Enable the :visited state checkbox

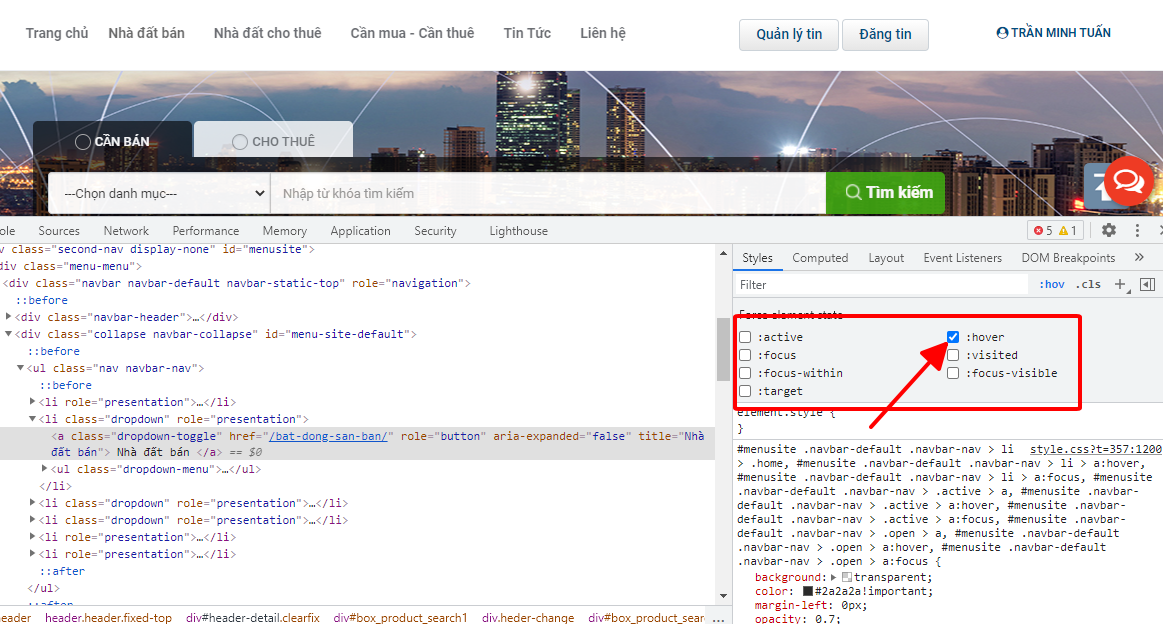coord(953,355)
